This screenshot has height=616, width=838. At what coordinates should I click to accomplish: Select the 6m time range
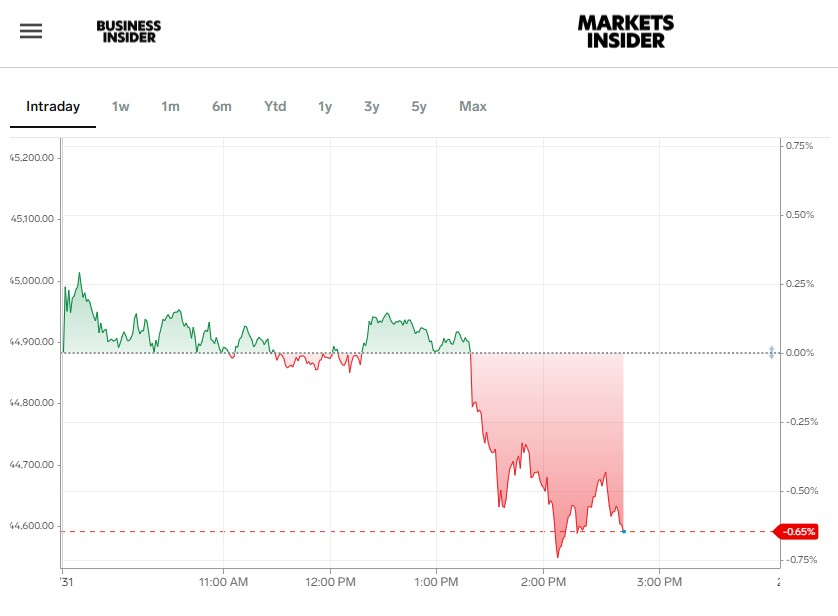pyautogui.click(x=222, y=106)
